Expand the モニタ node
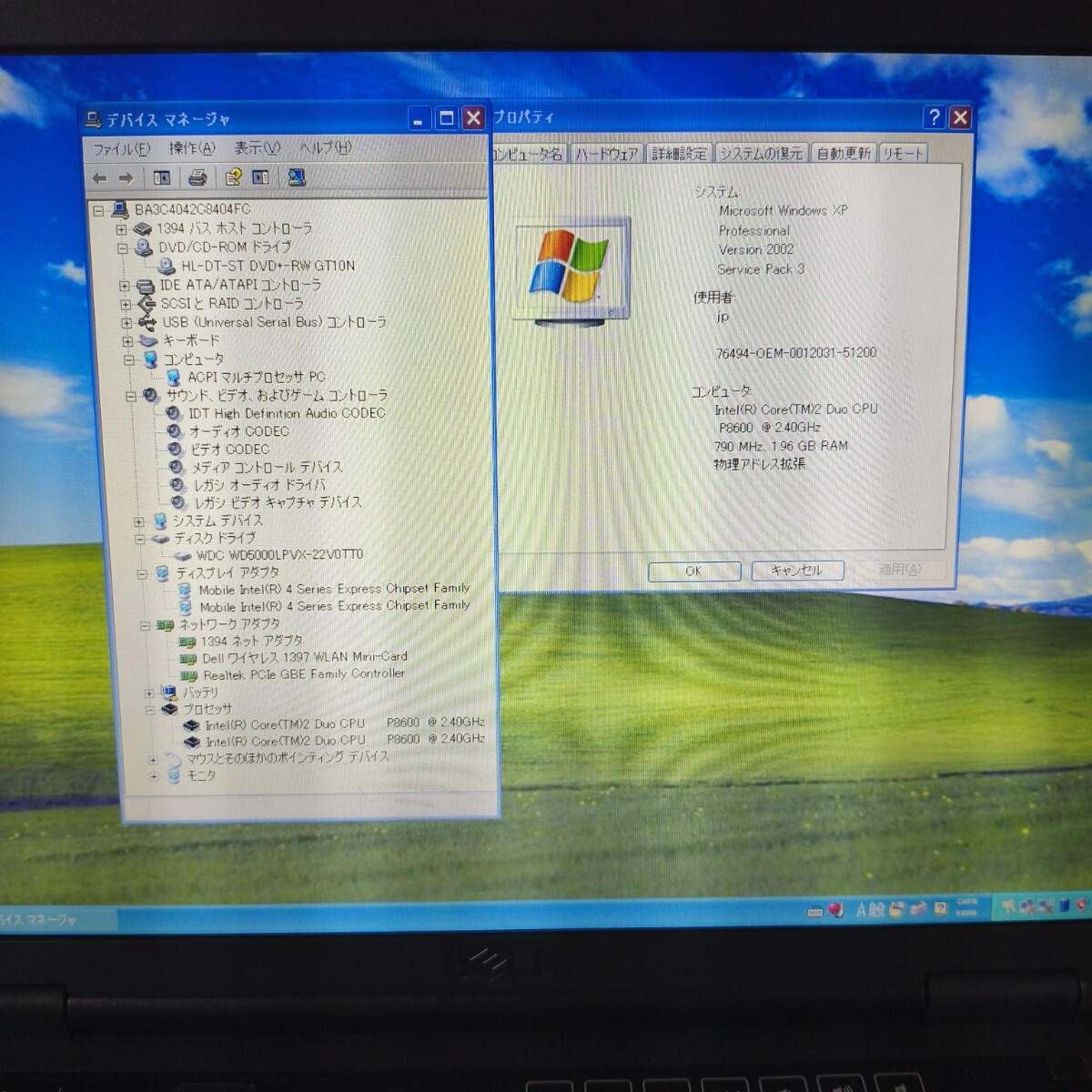The image size is (1092, 1092). (x=154, y=777)
